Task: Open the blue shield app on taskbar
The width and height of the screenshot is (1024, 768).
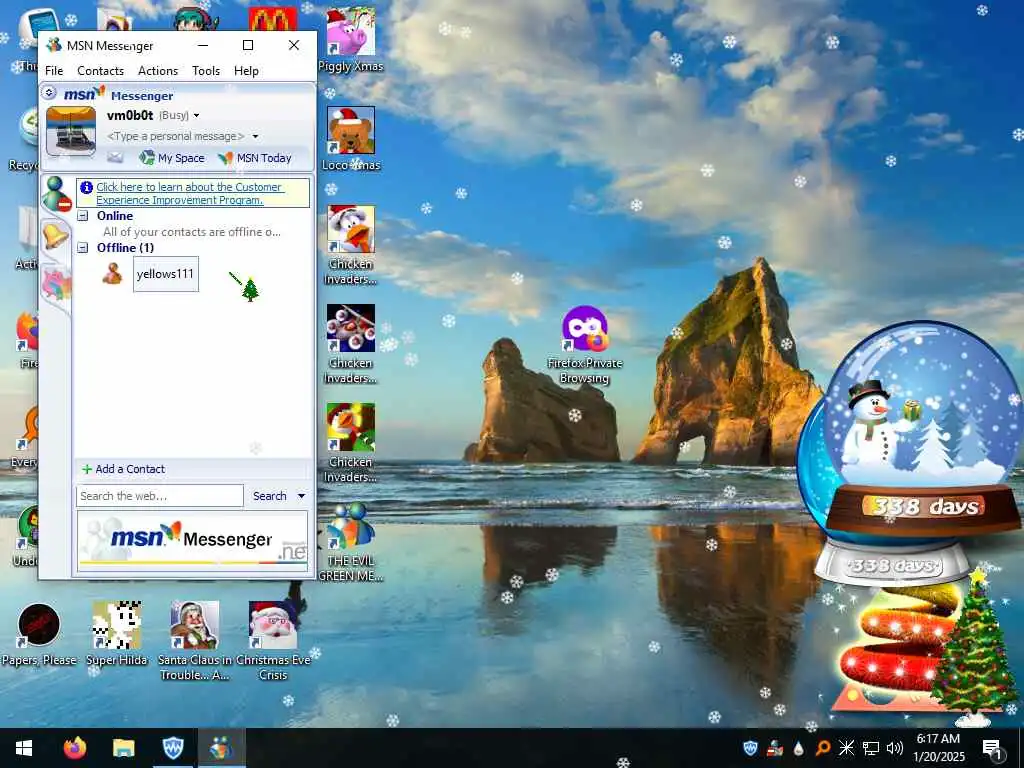Action: pyautogui.click(x=172, y=748)
